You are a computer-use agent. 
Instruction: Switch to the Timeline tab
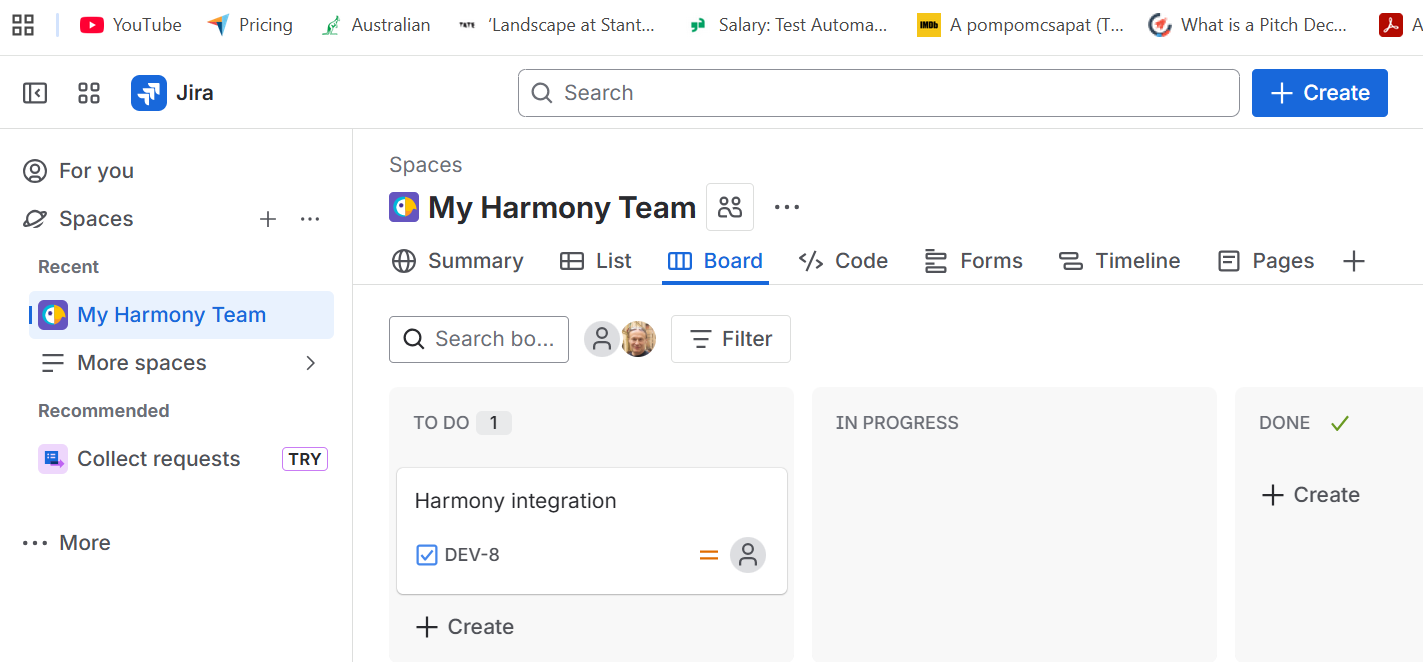pyautogui.click(x=1119, y=261)
